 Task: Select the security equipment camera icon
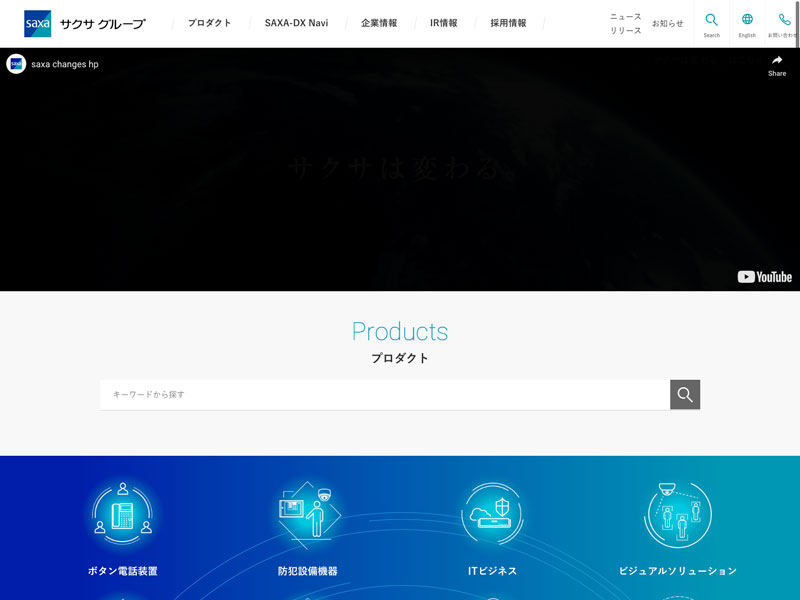pos(308,515)
